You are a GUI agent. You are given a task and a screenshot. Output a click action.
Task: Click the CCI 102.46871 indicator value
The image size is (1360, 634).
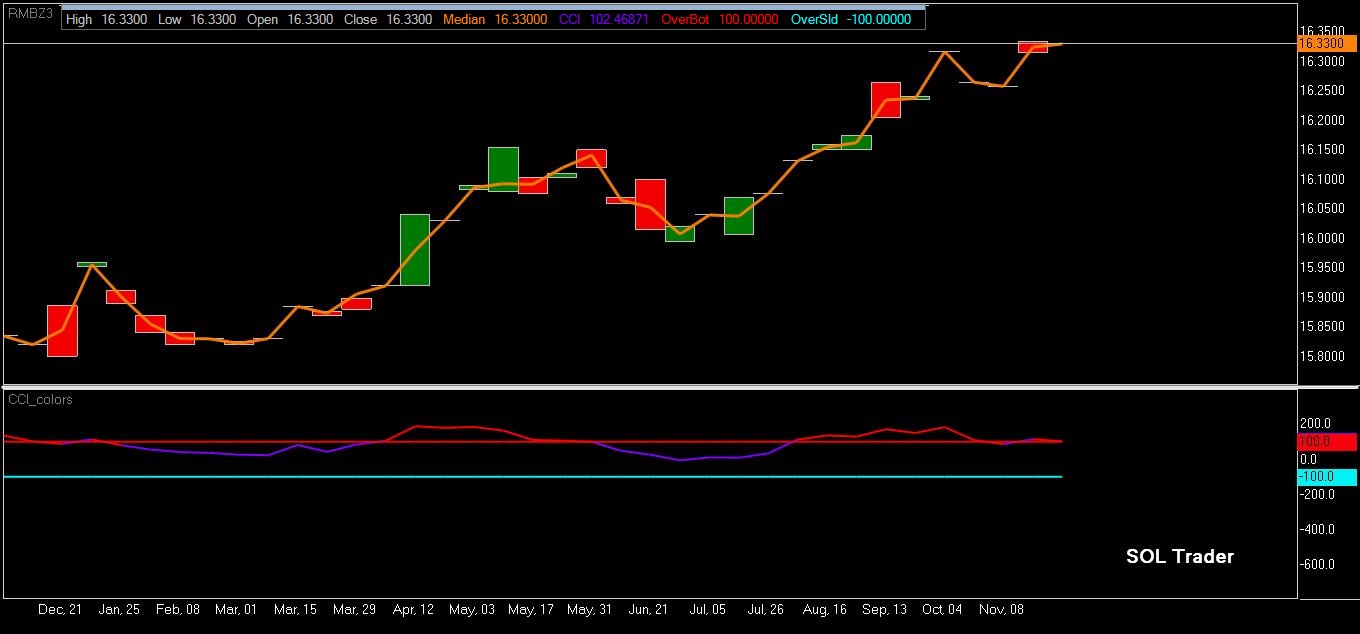604,19
